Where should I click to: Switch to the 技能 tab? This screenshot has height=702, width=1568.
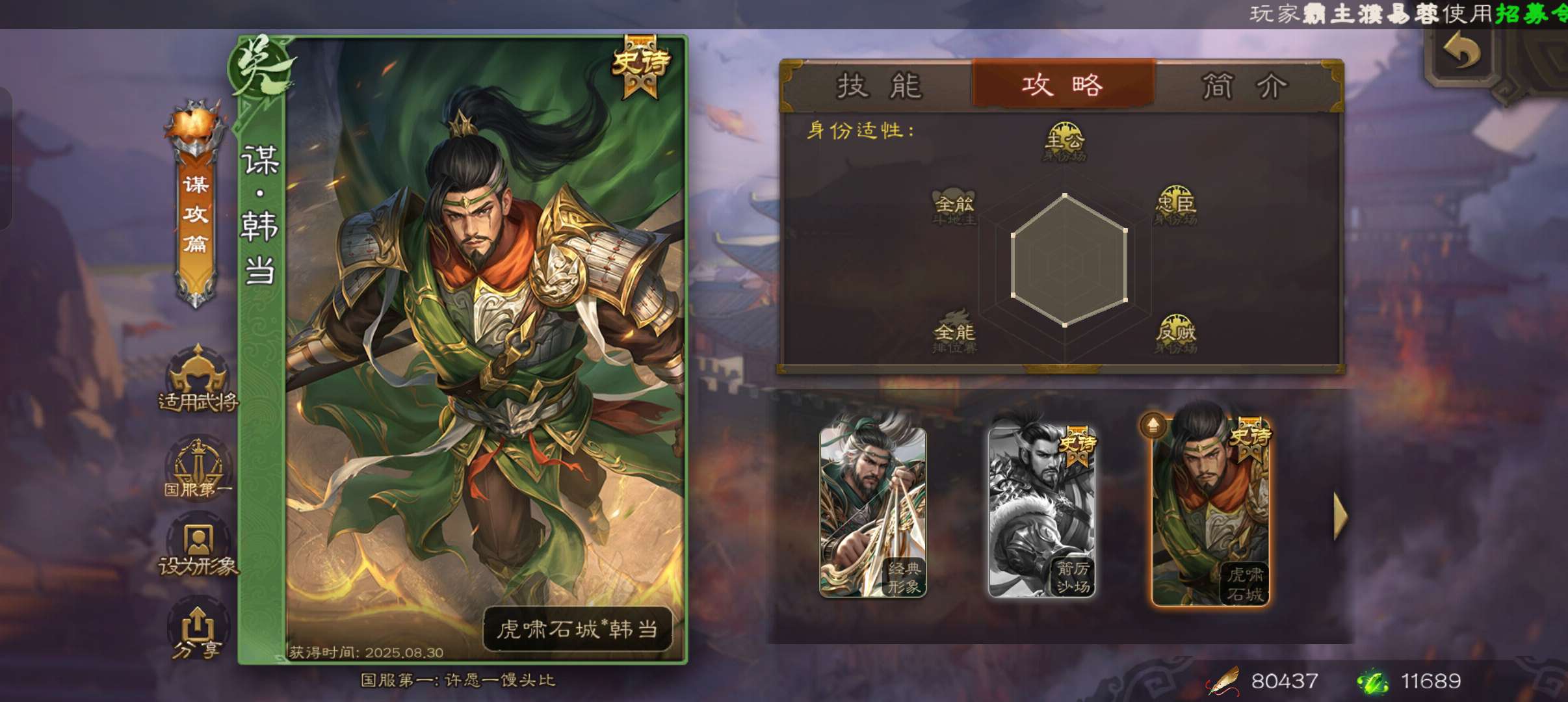[x=879, y=86]
